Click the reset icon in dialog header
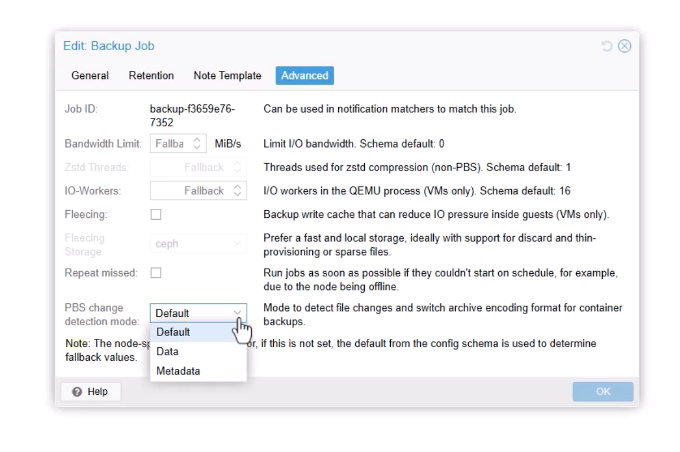 (x=608, y=46)
